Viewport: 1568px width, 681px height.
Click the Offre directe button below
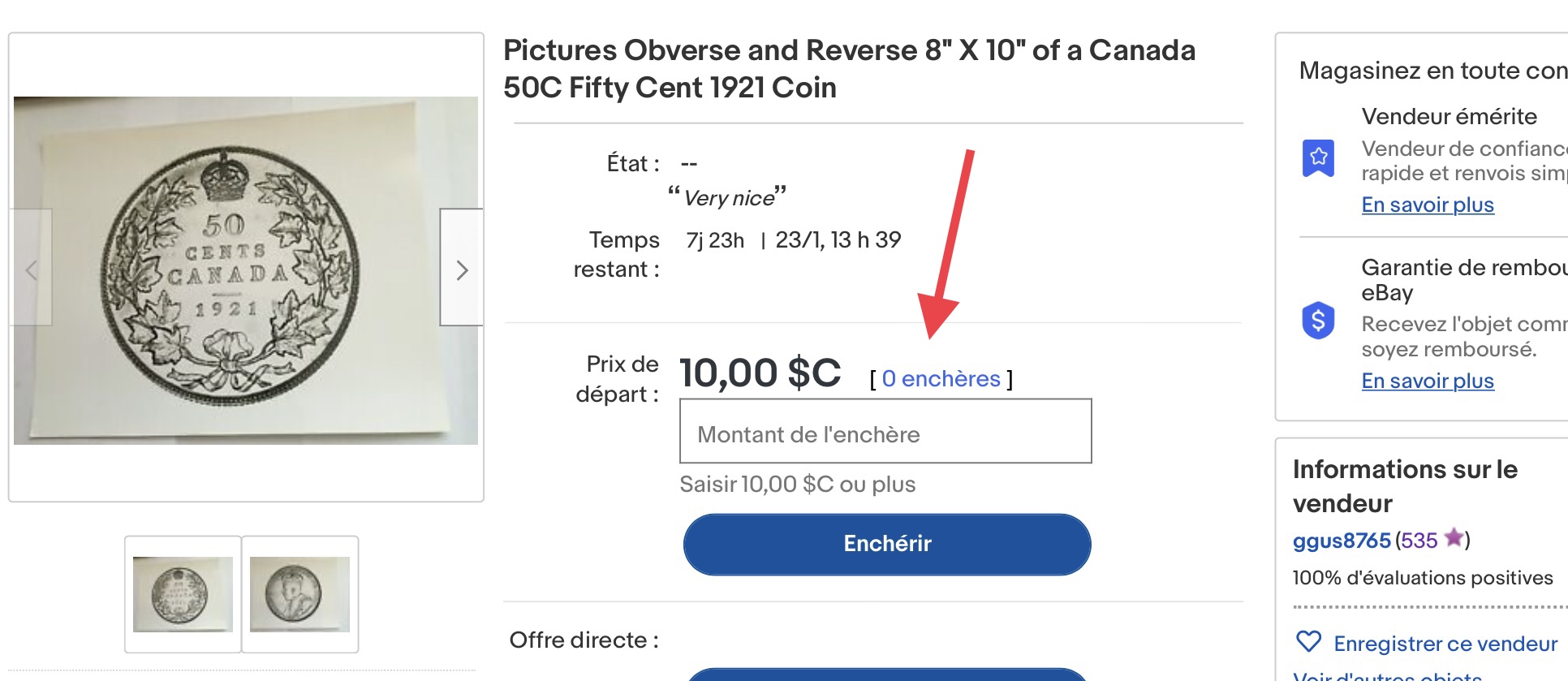tap(886, 675)
